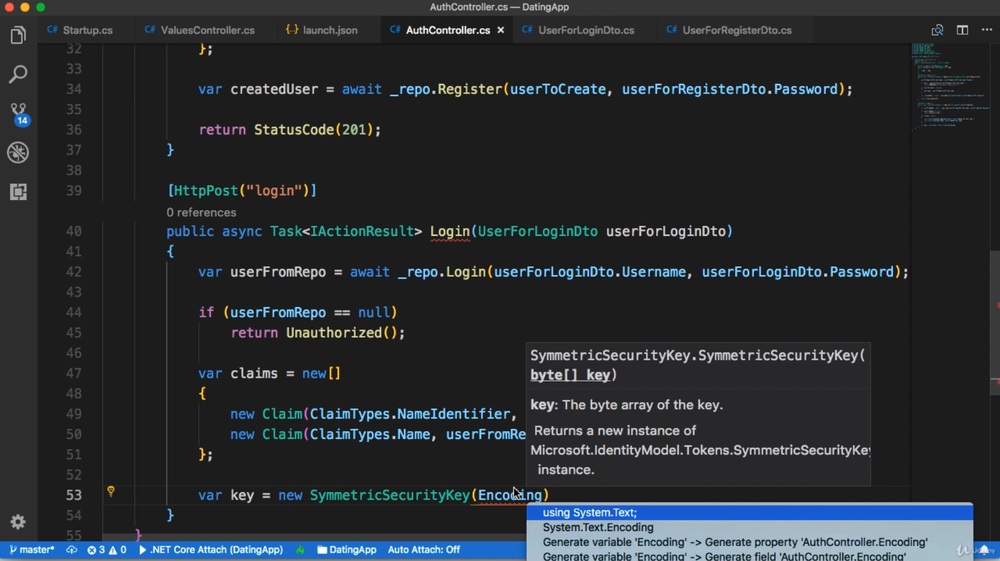Screen dimensions: 1000x561
Task: Click the '0 references' code lens link
Action: pos(201,212)
